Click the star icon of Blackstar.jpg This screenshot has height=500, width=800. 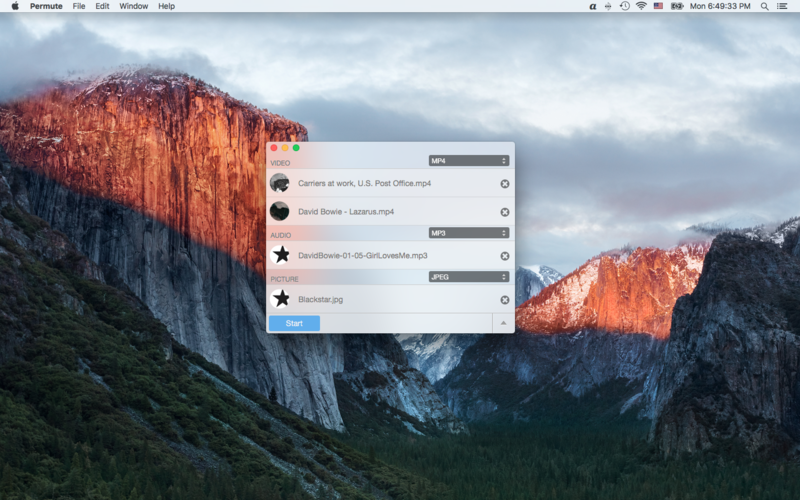[x=281, y=299]
